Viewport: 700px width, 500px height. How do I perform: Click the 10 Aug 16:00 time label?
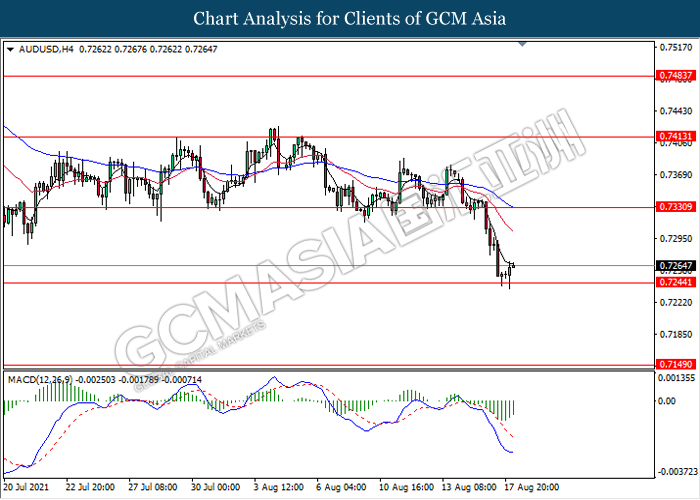coord(406,487)
